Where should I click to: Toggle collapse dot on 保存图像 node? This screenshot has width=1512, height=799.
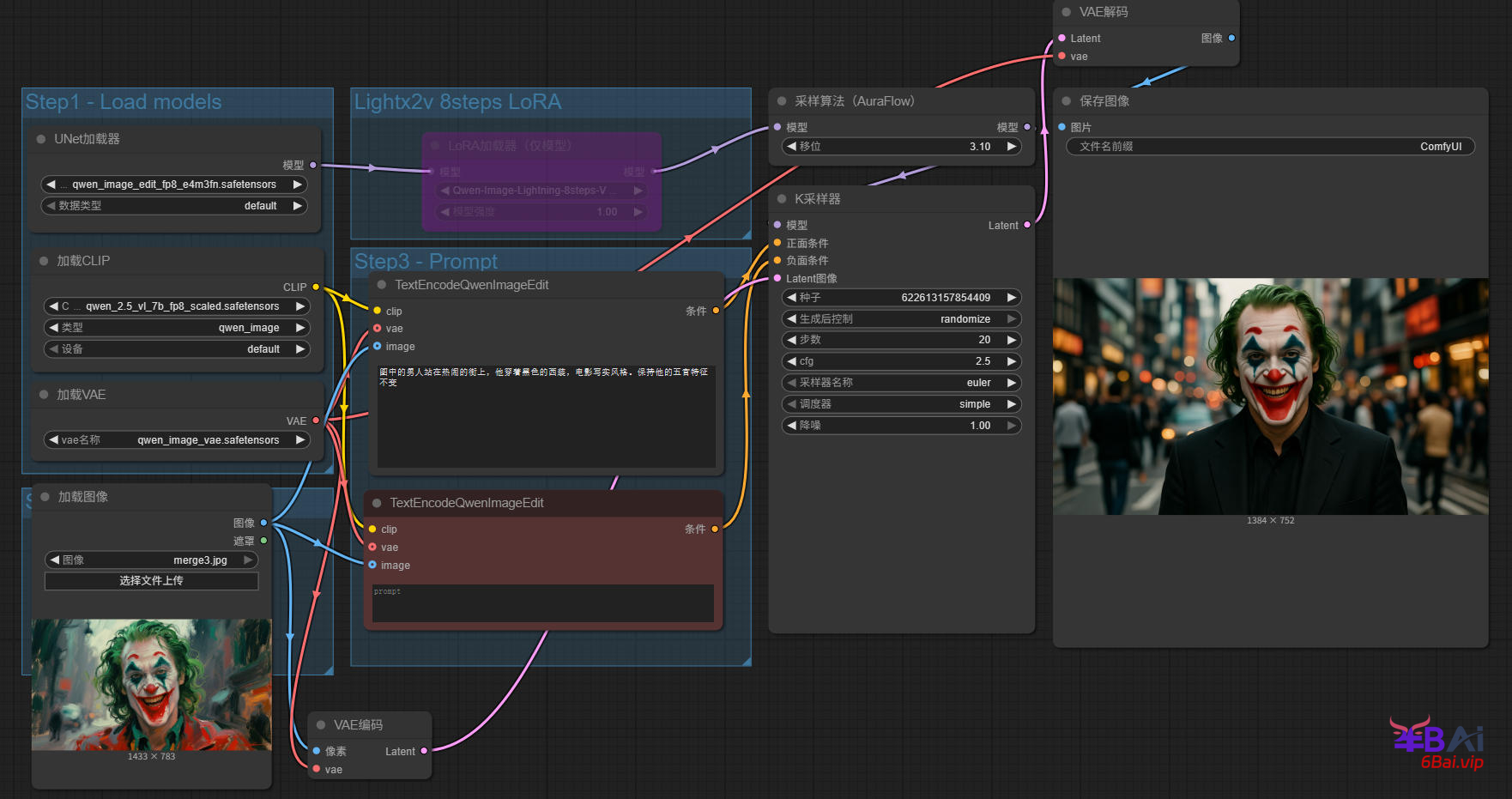(1067, 101)
